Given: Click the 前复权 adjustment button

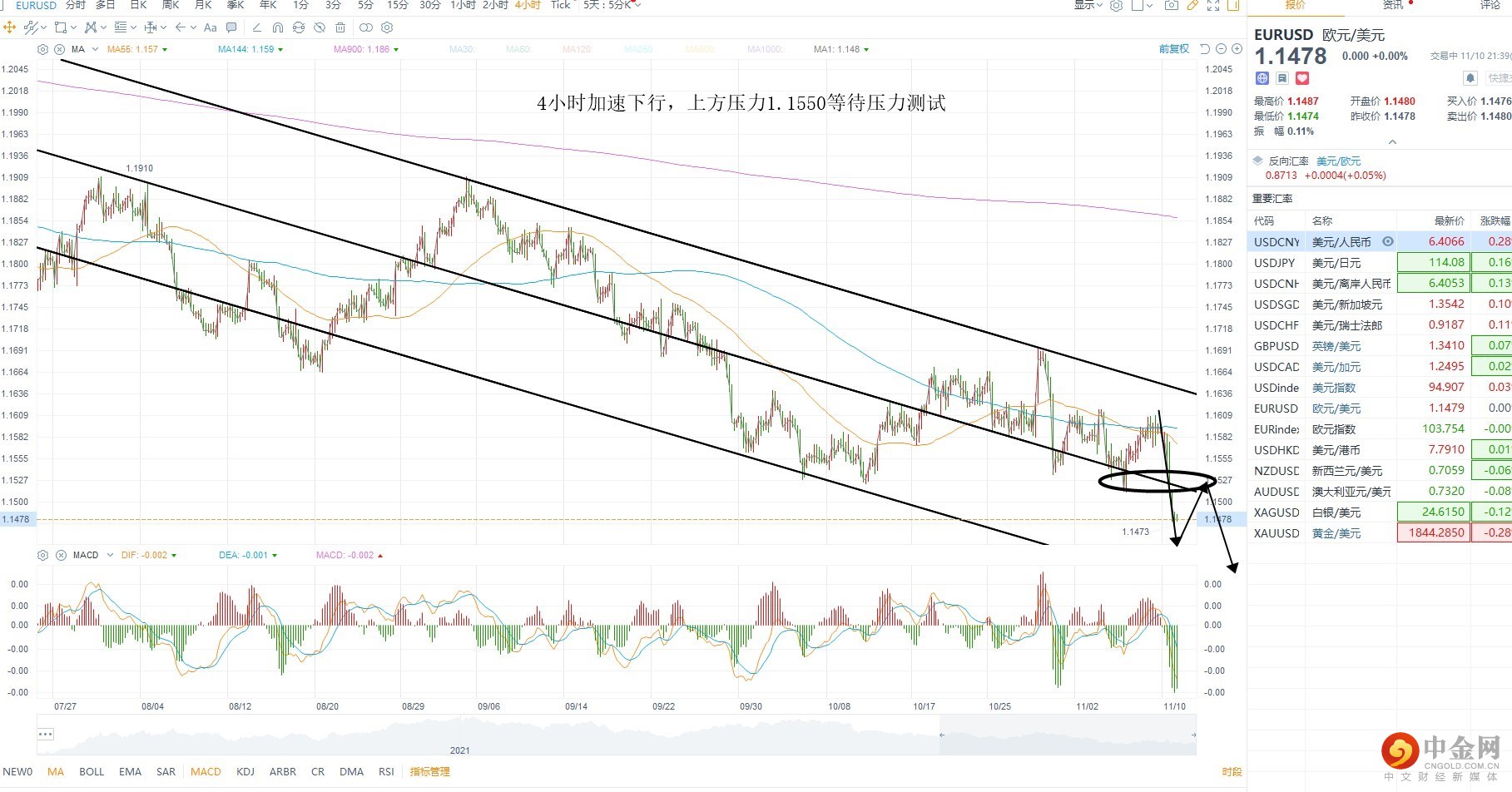Looking at the screenshot, I should (x=1174, y=49).
